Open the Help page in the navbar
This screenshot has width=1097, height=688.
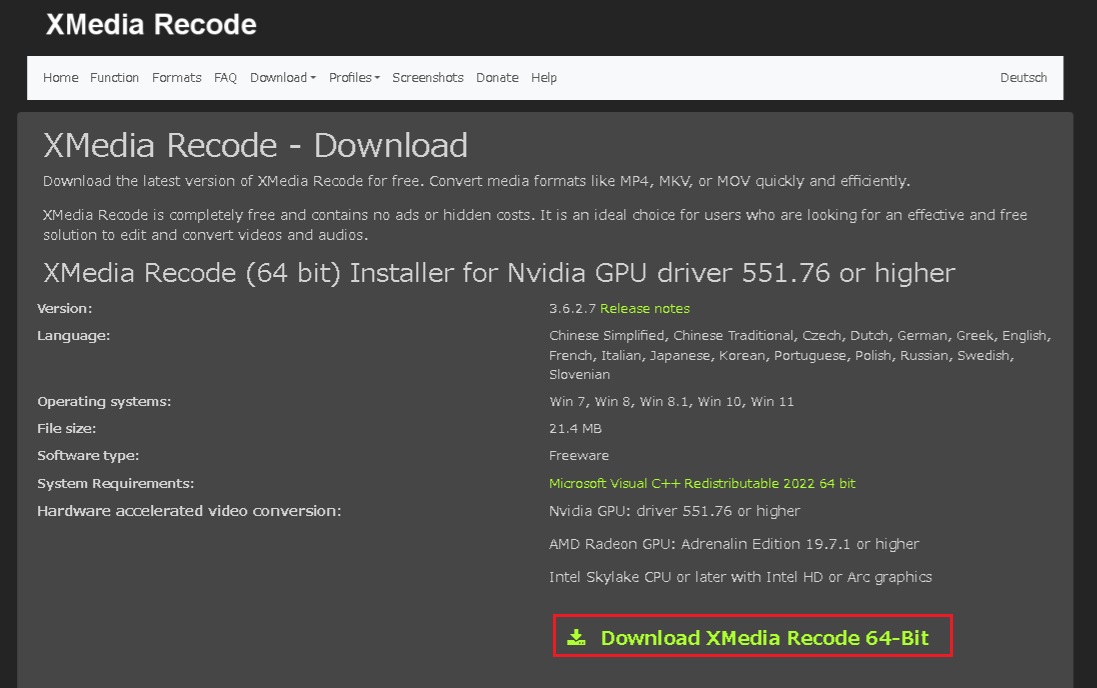tap(544, 78)
